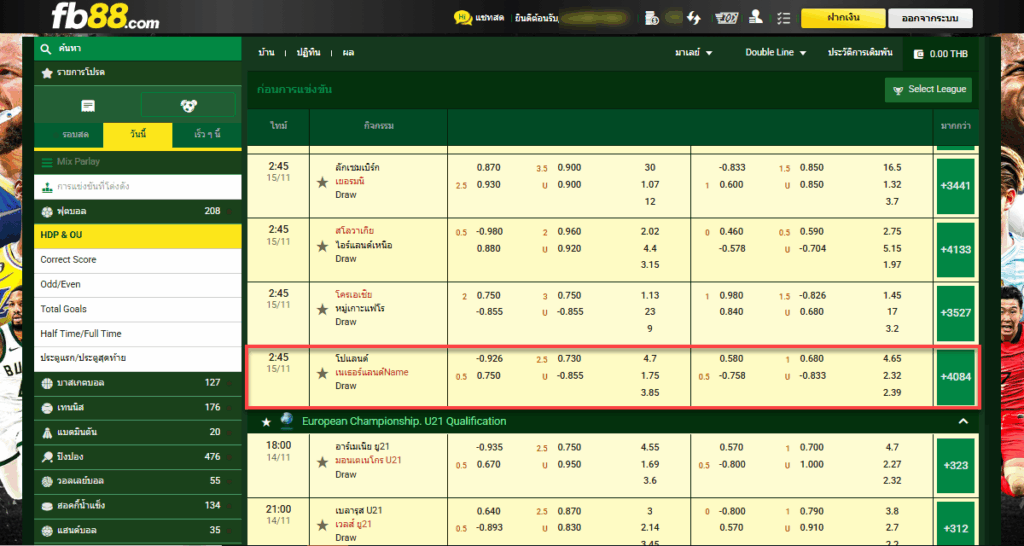Open the live chat Hi bubble icon
This screenshot has height=546, width=1024.
point(463,18)
